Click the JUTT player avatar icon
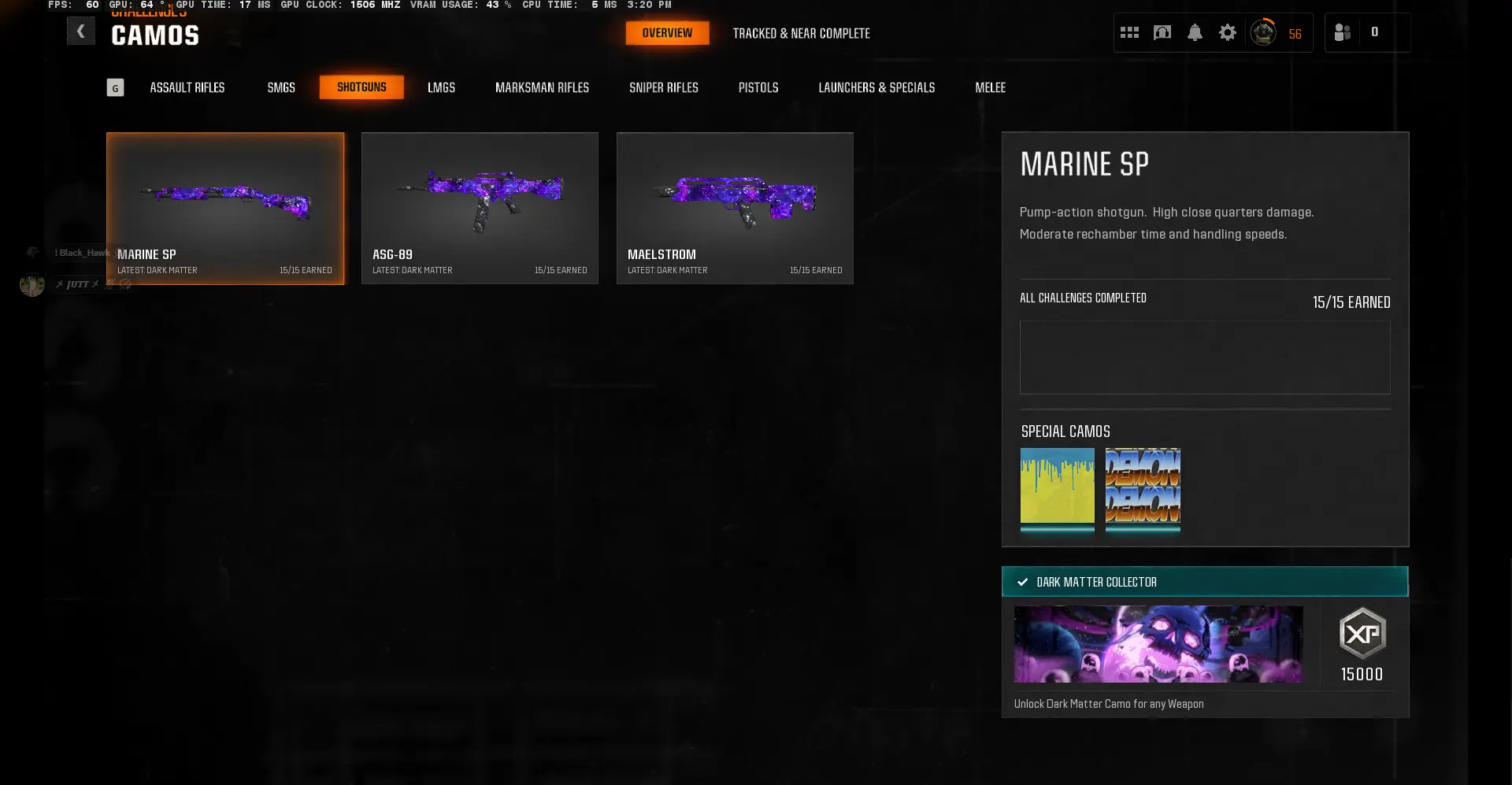 (x=32, y=284)
